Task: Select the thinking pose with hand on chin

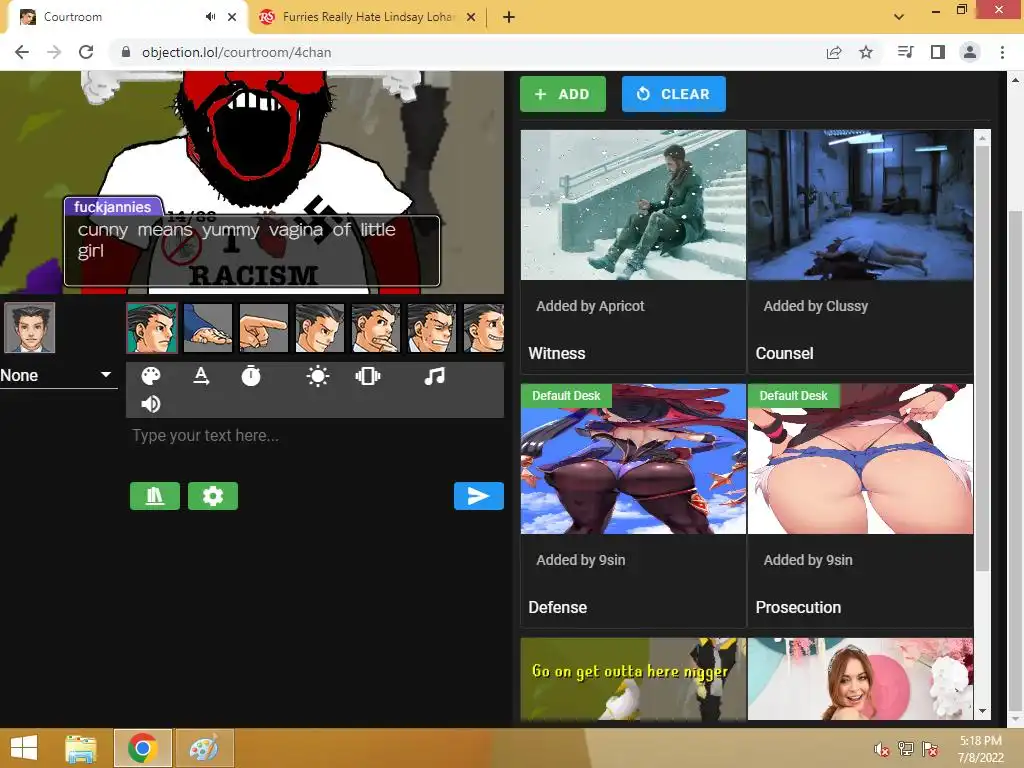Action: coord(376,328)
